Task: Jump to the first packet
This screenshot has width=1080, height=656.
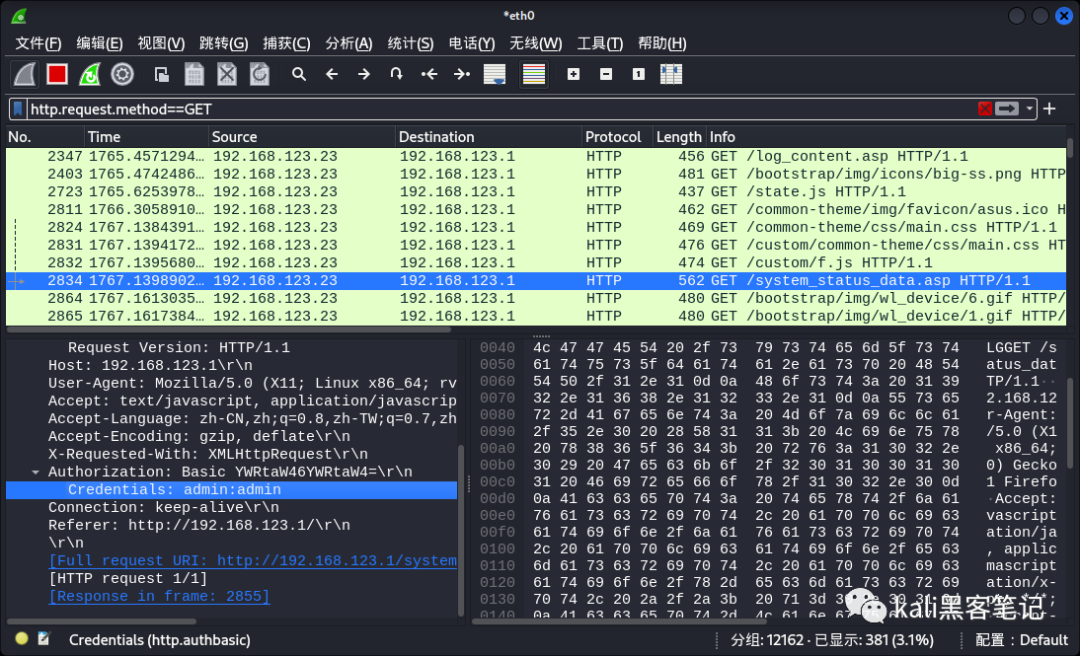Action: coord(429,74)
